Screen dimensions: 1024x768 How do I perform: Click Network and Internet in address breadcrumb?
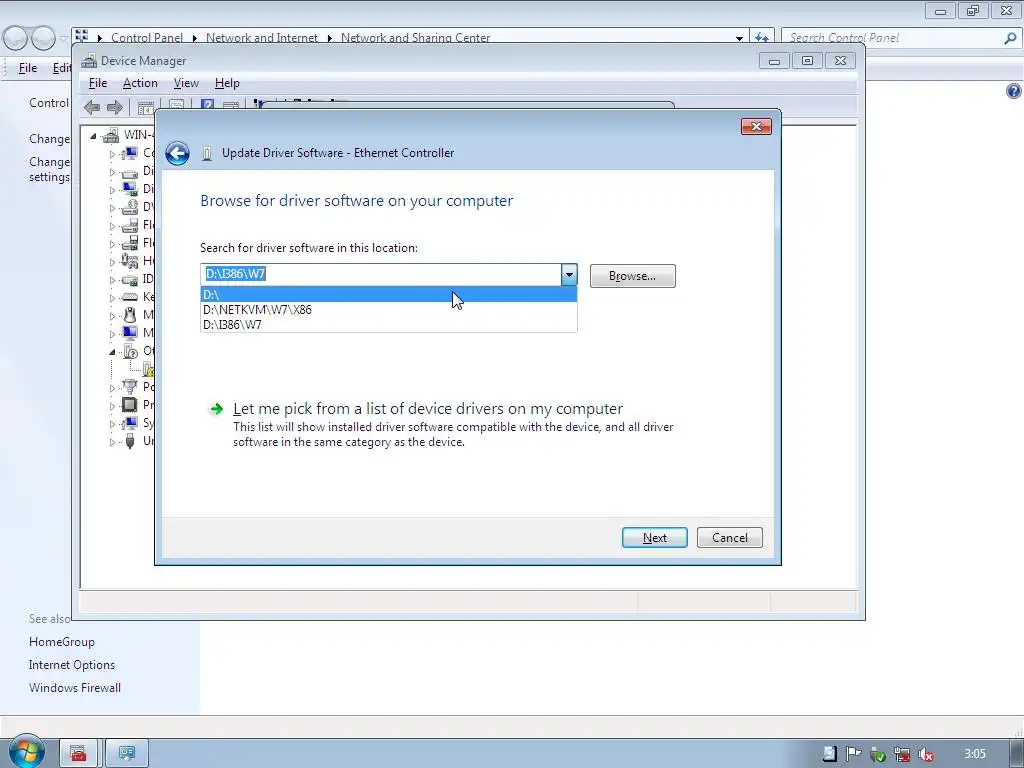click(x=262, y=38)
